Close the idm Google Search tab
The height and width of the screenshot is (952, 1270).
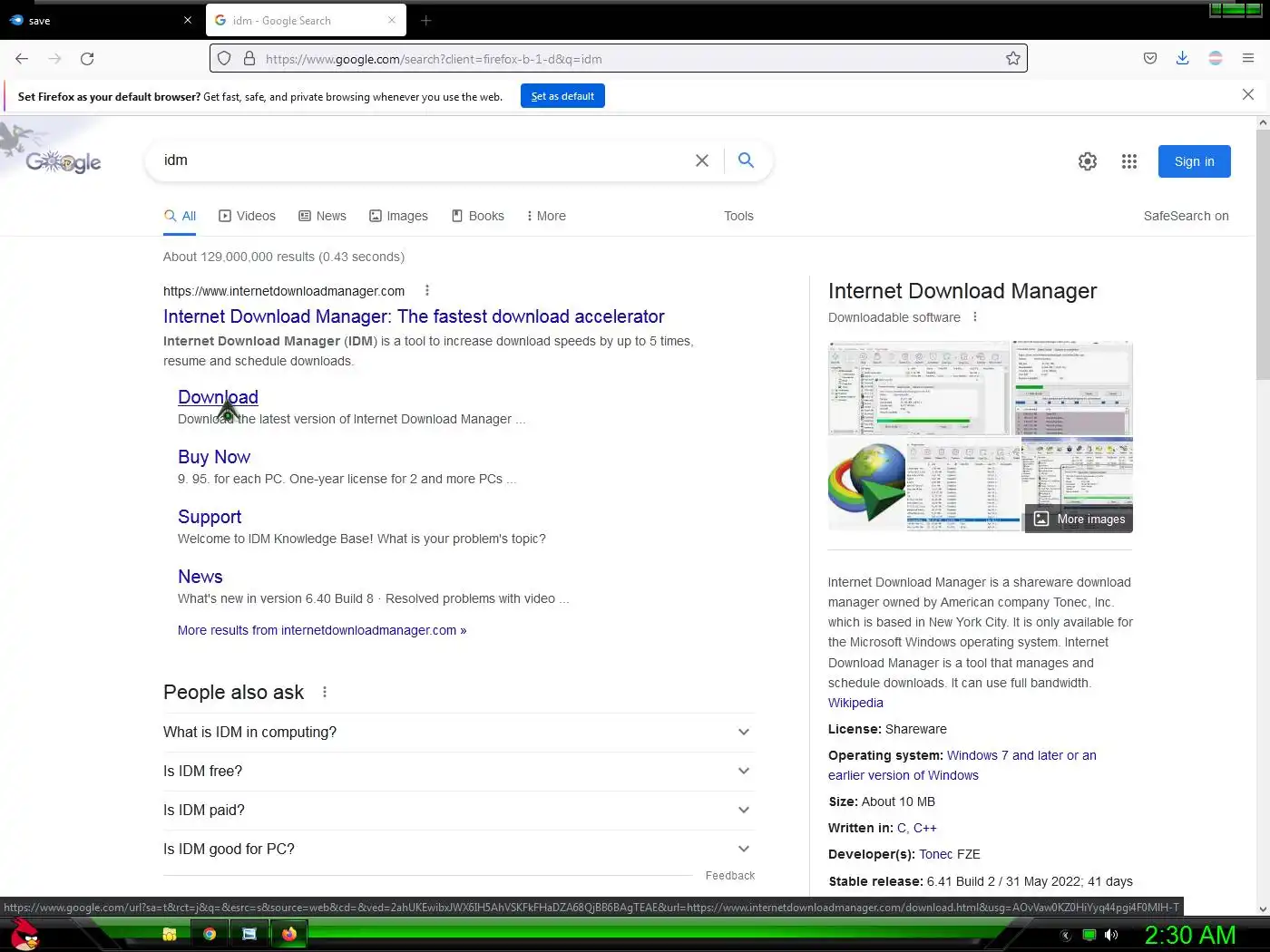coord(392,20)
